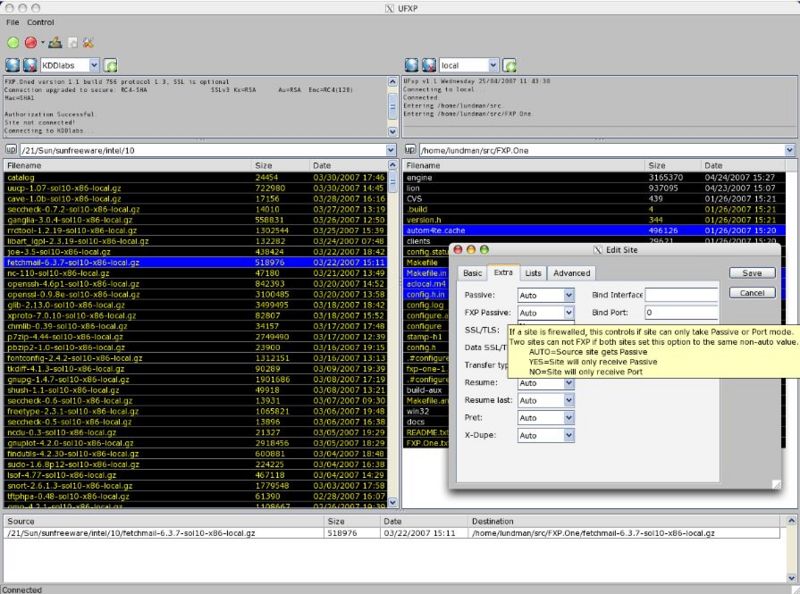This screenshot has height=594, width=800.
Task: Click refresh icon right of local dropdown
Action: pos(509,65)
